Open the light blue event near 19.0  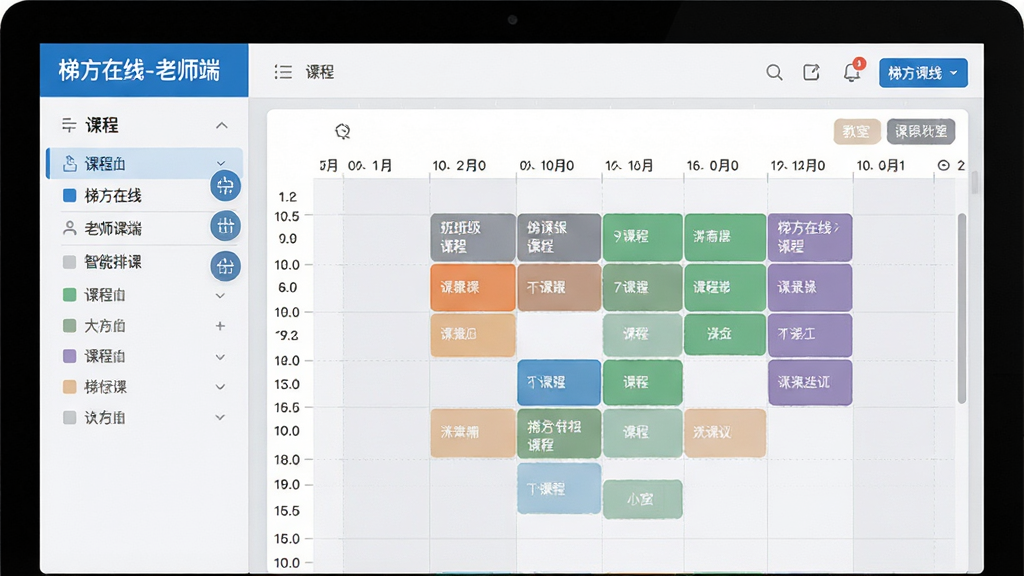559,488
